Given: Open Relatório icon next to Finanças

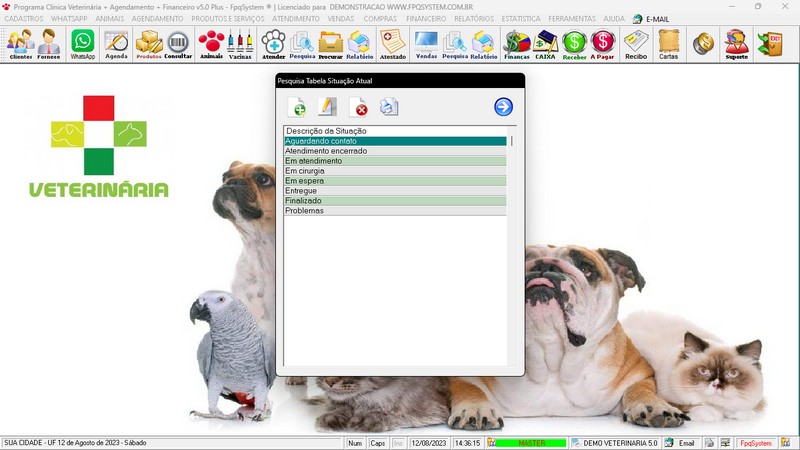Looking at the screenshot, I should pyautogui.click(x=483, y=44).
